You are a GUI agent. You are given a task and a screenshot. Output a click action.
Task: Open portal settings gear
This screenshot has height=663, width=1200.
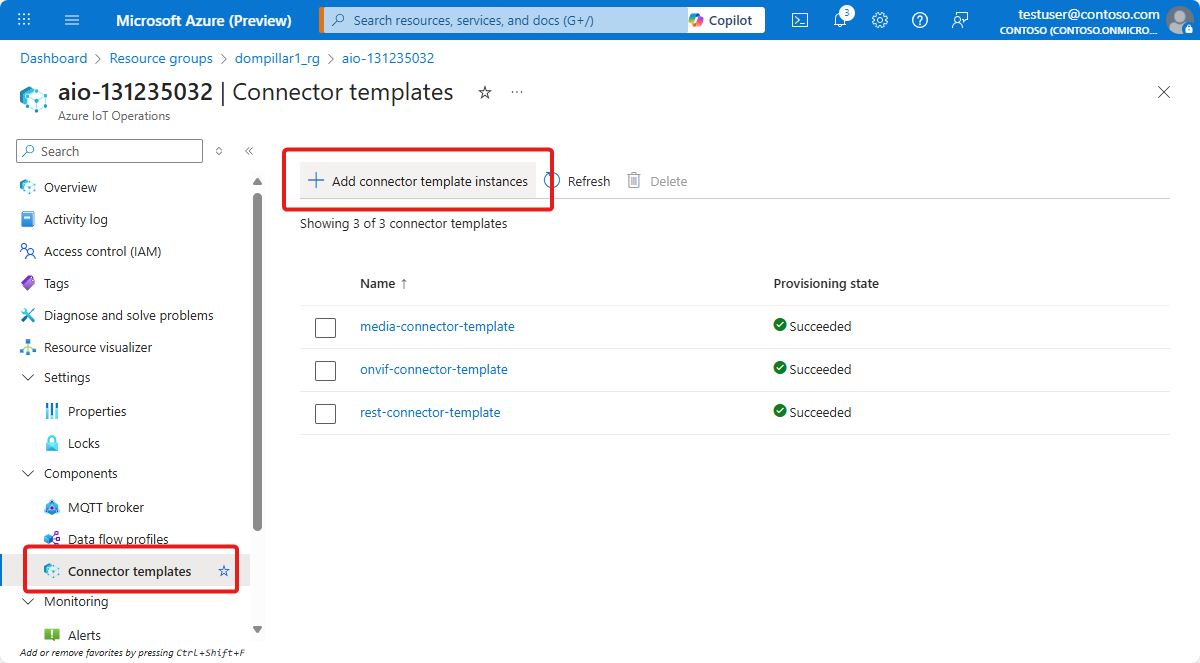pos(880,20)
